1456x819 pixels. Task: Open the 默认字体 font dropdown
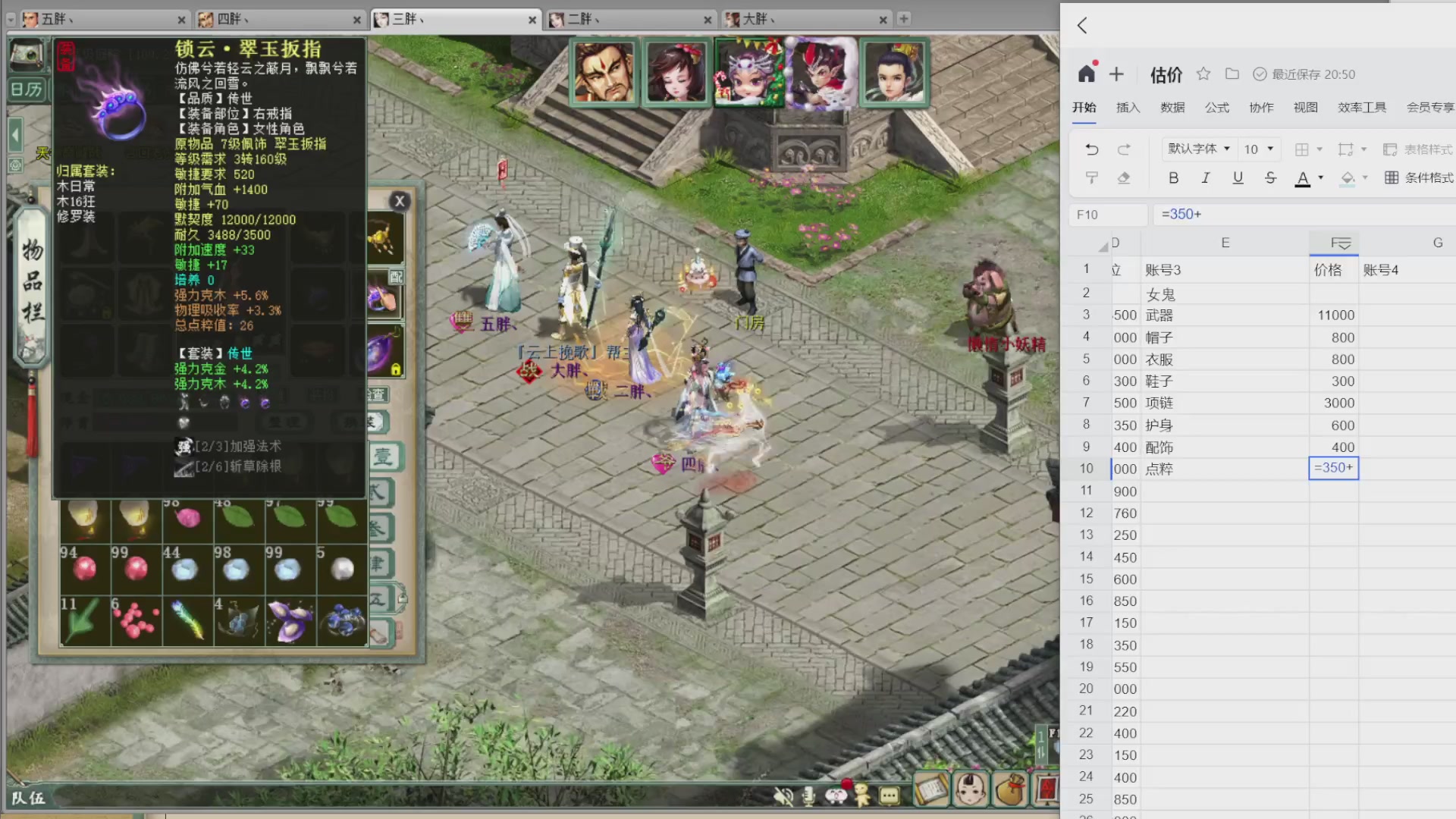[1198, 149]
